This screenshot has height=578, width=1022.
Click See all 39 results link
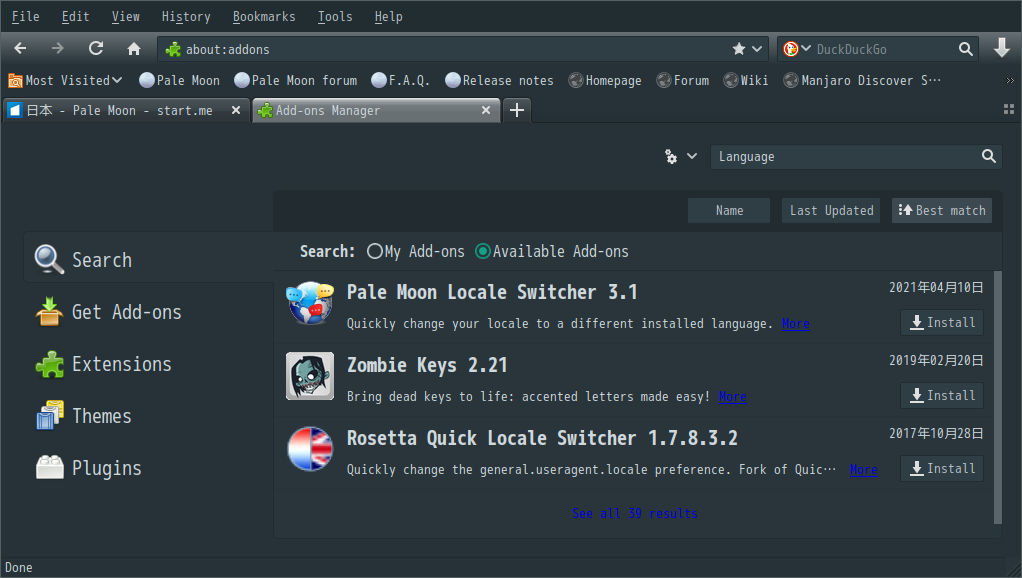[635, 513]
